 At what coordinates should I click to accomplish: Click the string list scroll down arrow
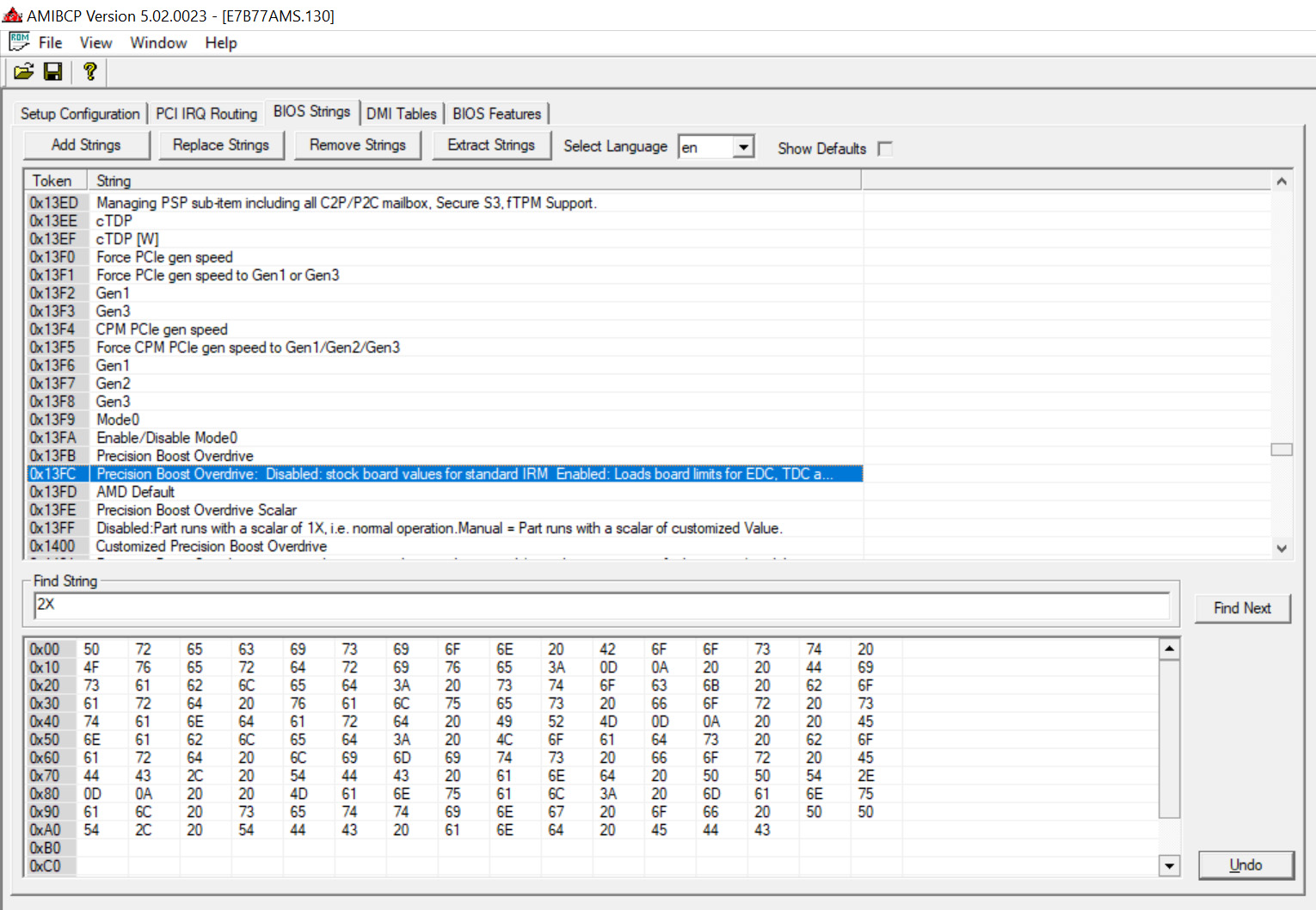pos(1282,548)
